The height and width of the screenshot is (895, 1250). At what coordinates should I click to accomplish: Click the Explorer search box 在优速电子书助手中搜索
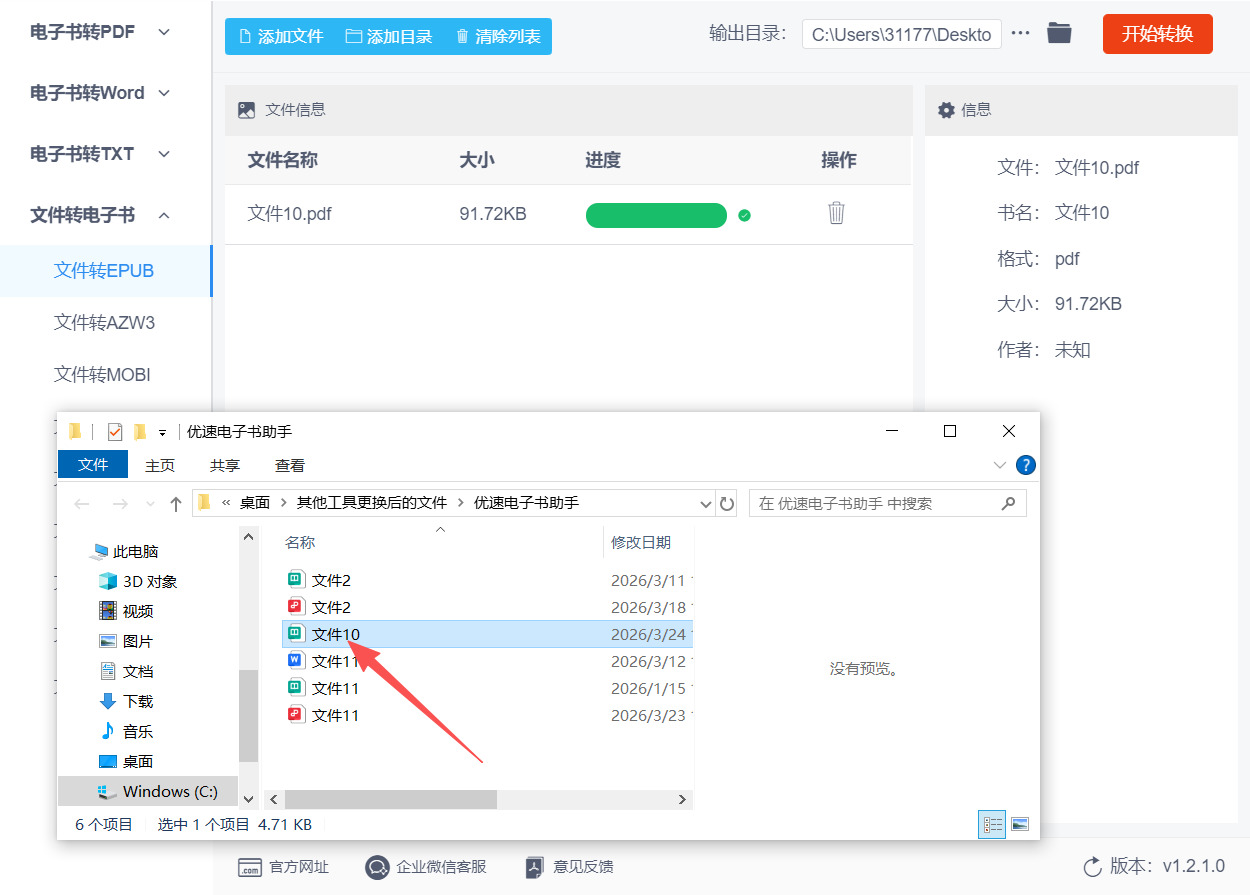(x=880, y=503)
